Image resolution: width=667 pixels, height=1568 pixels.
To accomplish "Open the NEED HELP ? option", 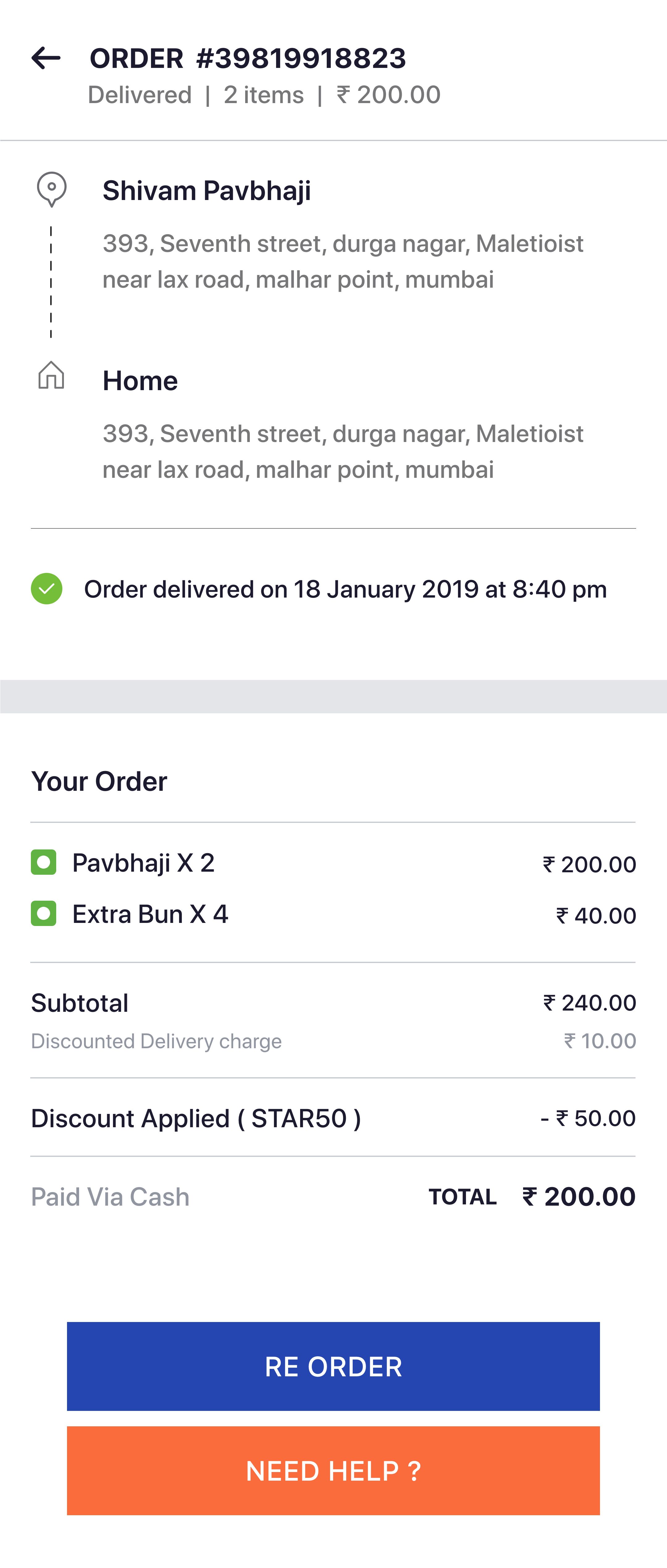I will (333, 1470).
